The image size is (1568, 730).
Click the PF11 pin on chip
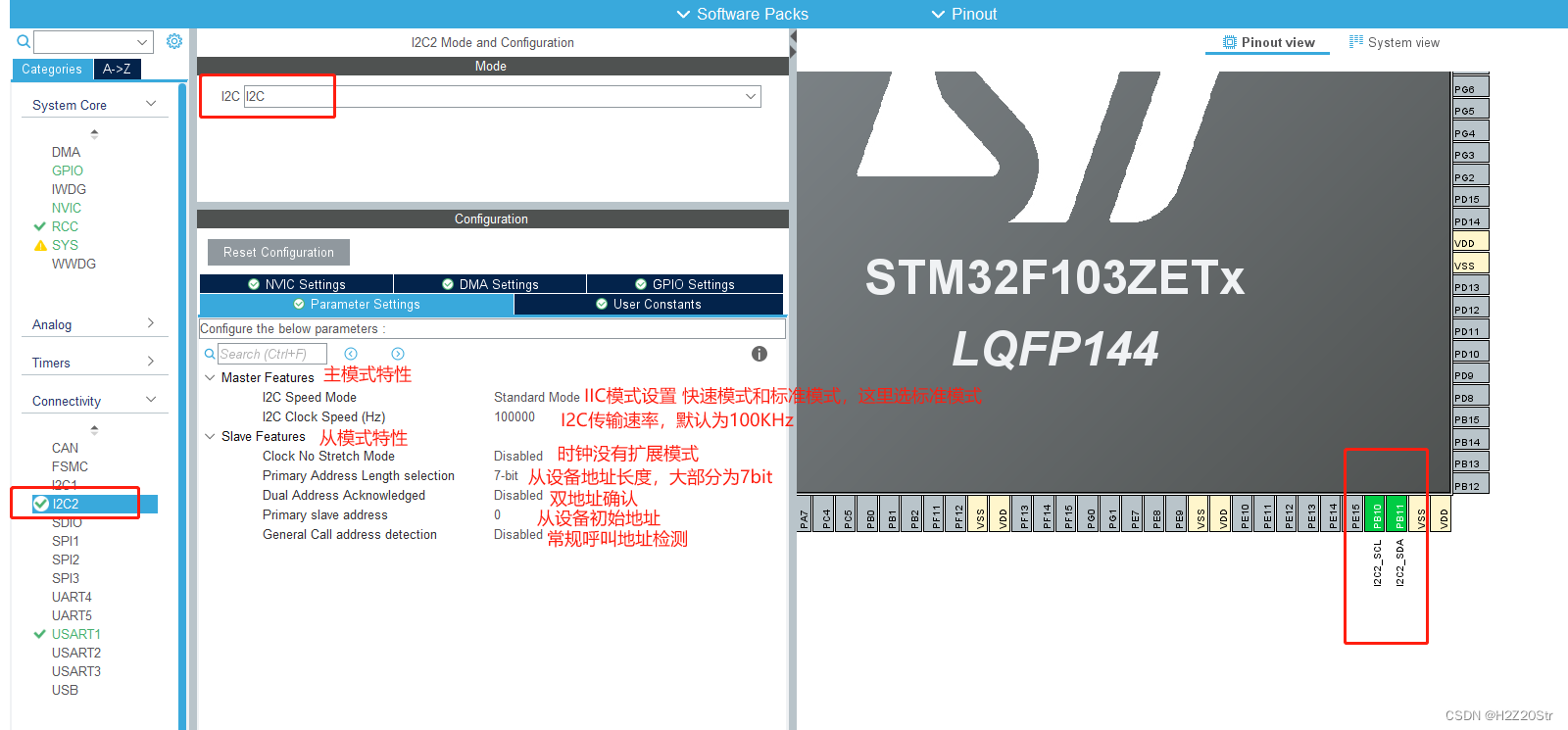coord(936,513)
